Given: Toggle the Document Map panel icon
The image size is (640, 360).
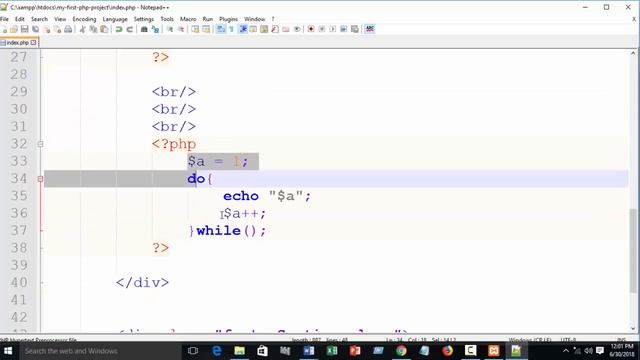Looking at the screenshot, I should point(264,29).
